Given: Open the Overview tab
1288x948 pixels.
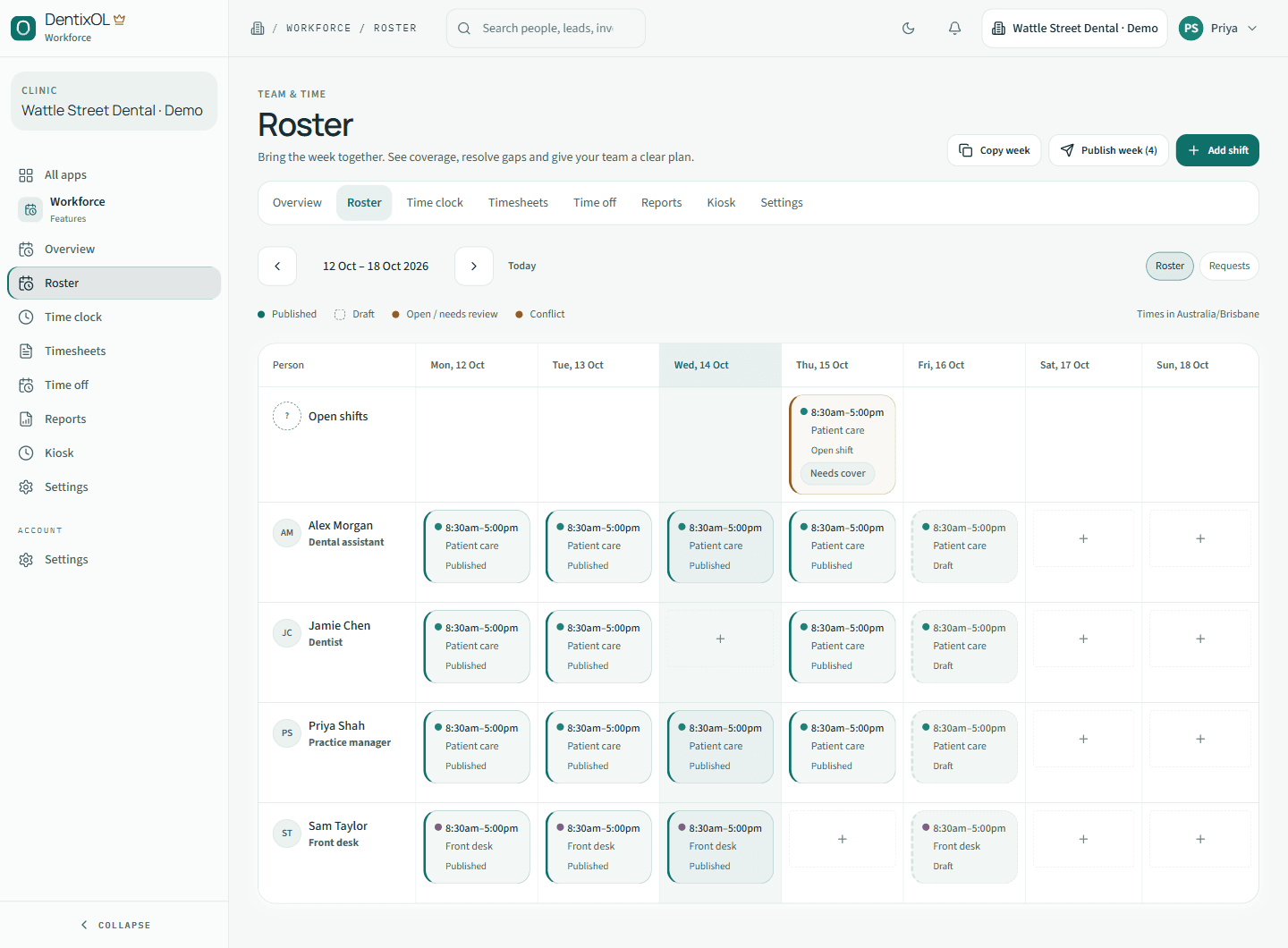Looking at the screenshot, I should 297,203.
